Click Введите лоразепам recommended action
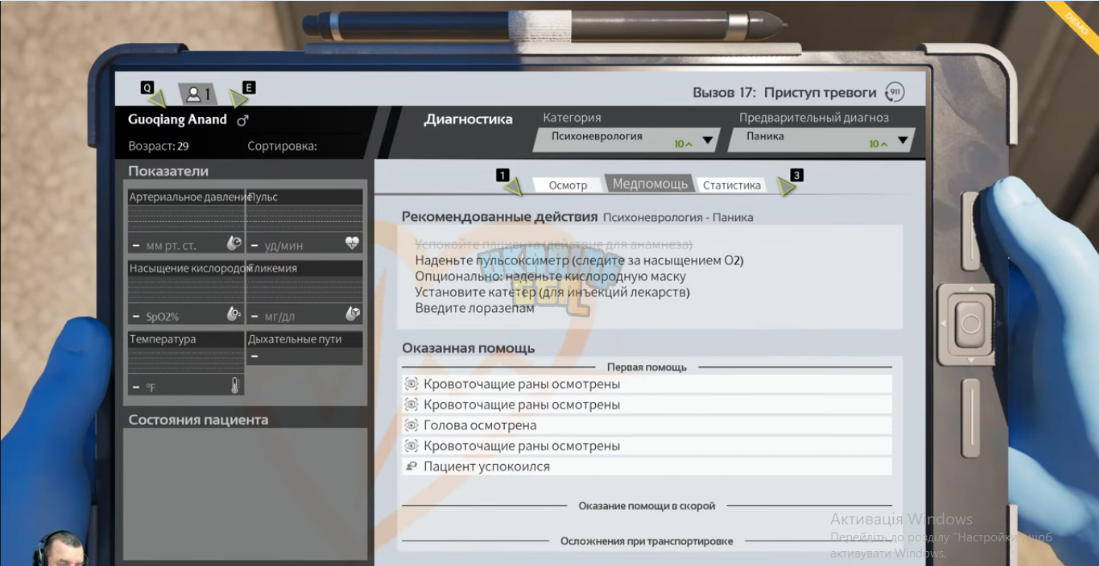1099x566 pixels. point(475,308)
